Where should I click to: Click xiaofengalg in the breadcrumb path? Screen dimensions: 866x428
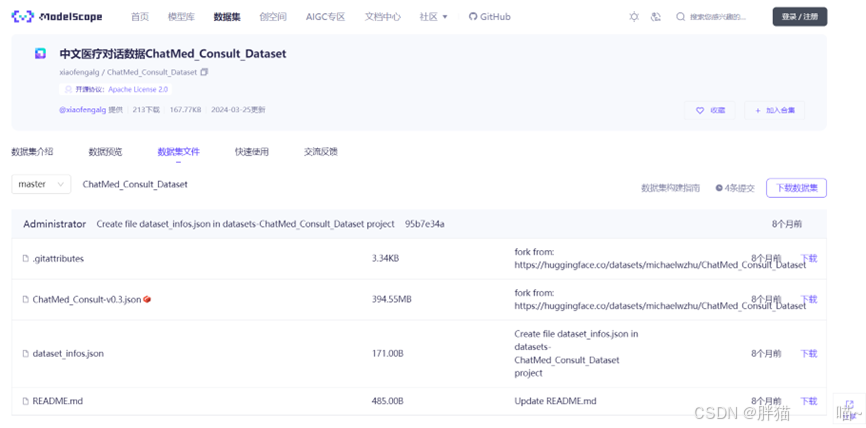(79, 72)
